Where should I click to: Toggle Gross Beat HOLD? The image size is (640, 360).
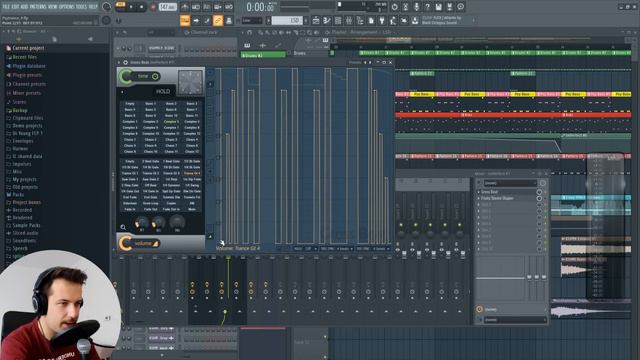pyautogui.click(x=163, y=91)
